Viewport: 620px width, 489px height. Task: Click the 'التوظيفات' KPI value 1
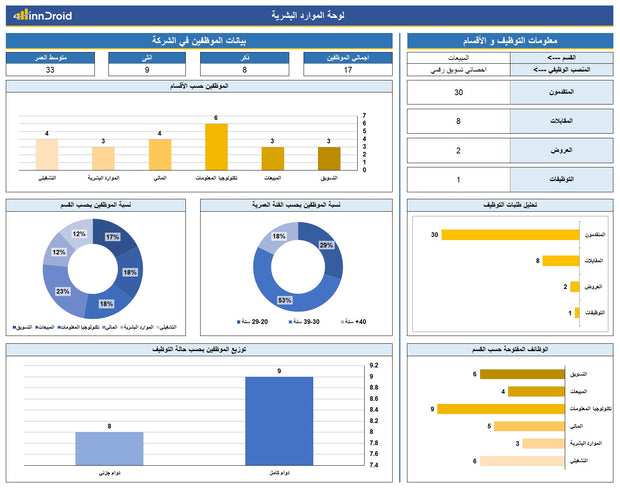click(x=459, y=180)
